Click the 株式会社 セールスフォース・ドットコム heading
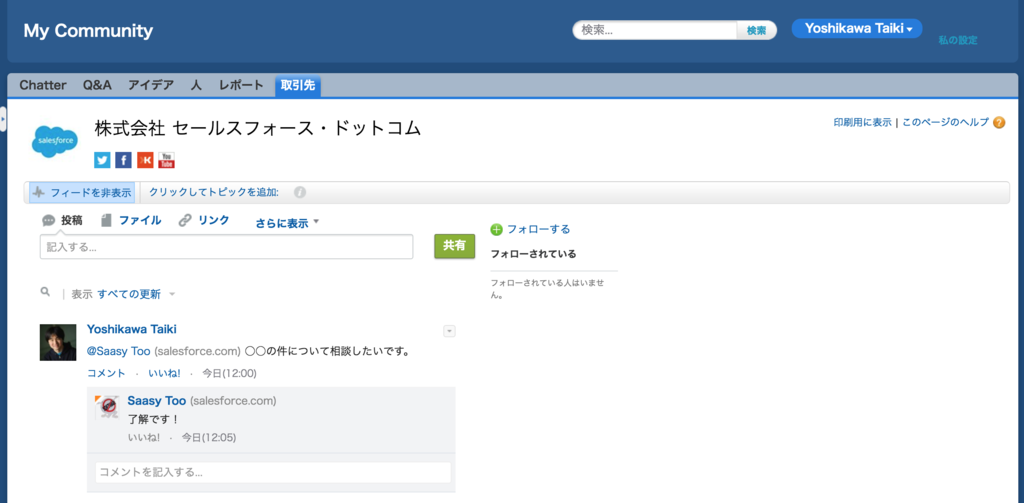This screenshot has height=503, width=1024. pyautogui.click(x=258, y=128)
